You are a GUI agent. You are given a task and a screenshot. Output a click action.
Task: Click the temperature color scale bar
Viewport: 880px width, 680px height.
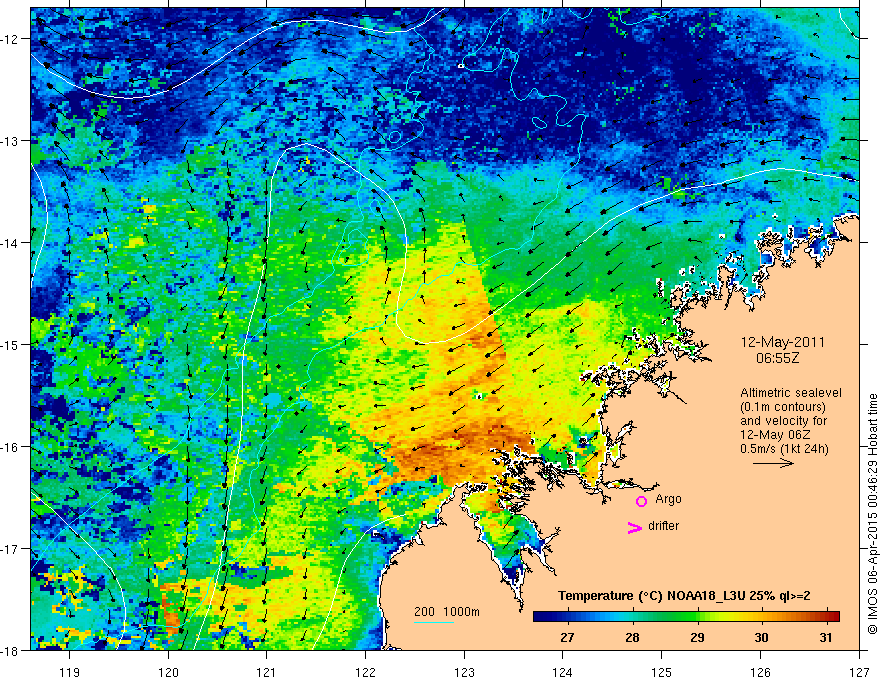coord(686,617)
